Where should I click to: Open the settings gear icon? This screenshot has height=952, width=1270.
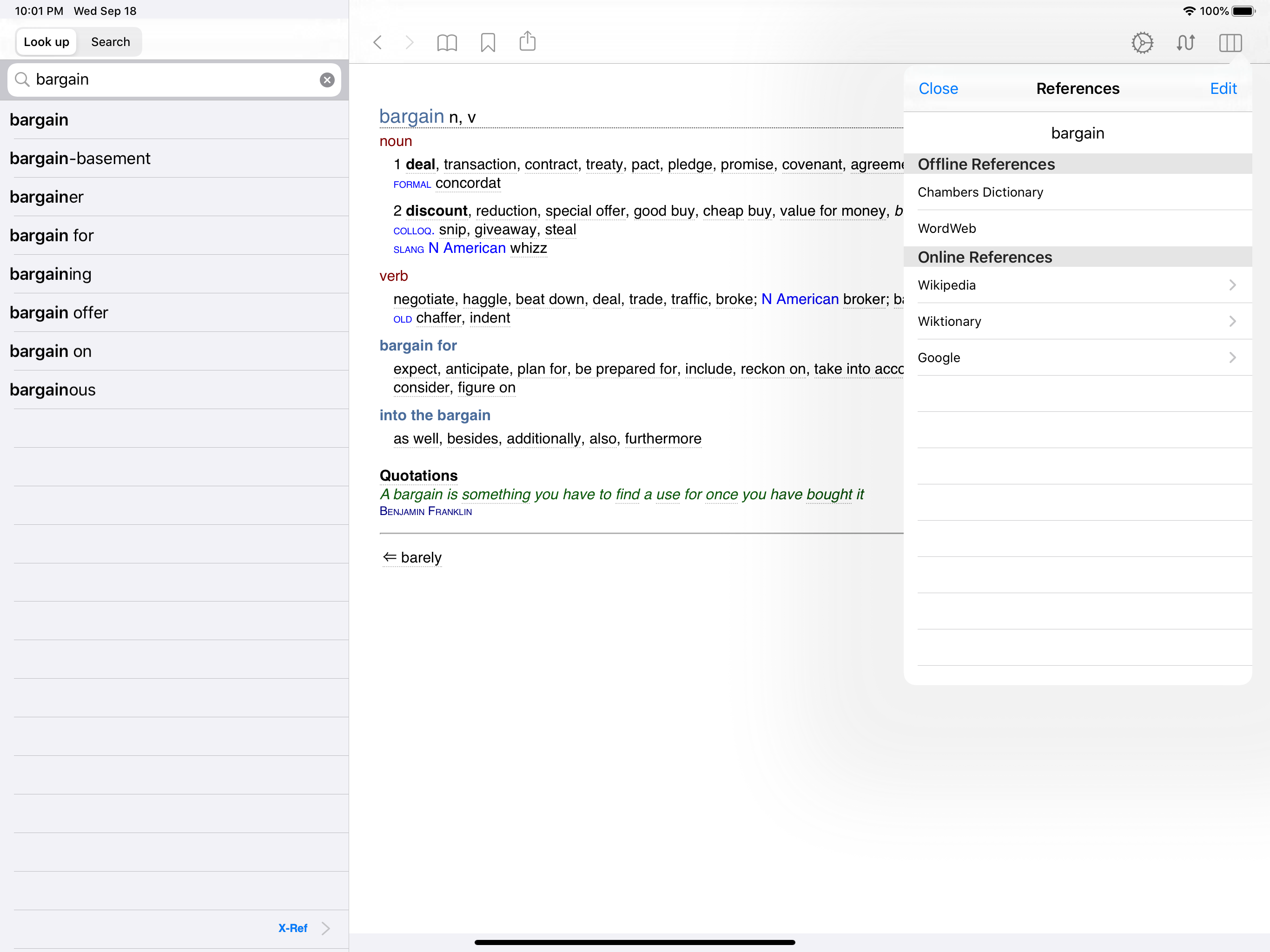pyautogui.click(x=1142, y=42)
